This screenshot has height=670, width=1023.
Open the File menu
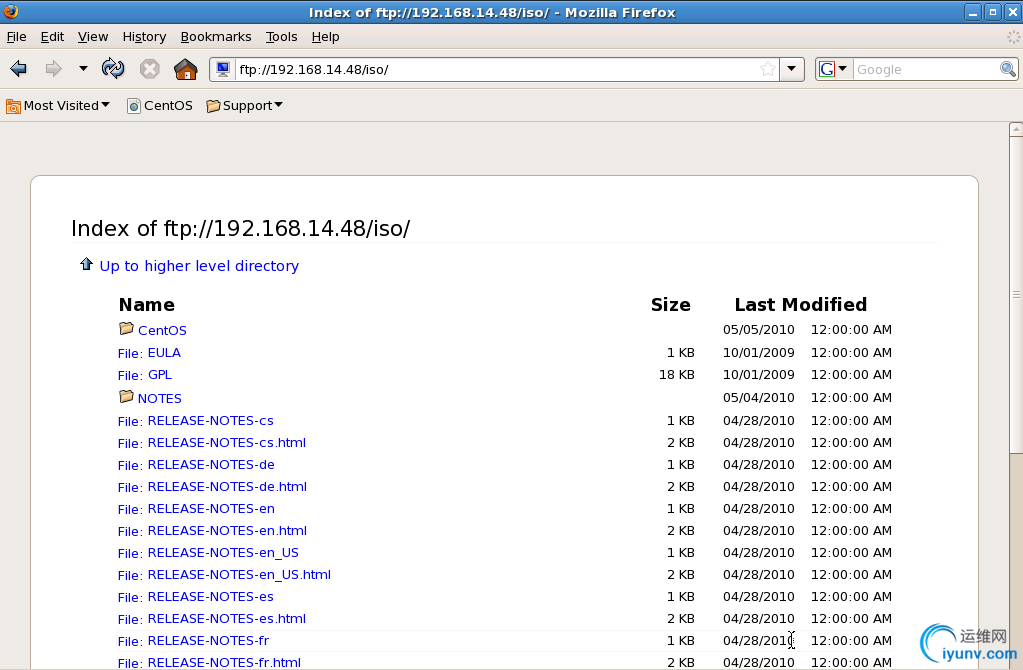click(x=16, y=37)
